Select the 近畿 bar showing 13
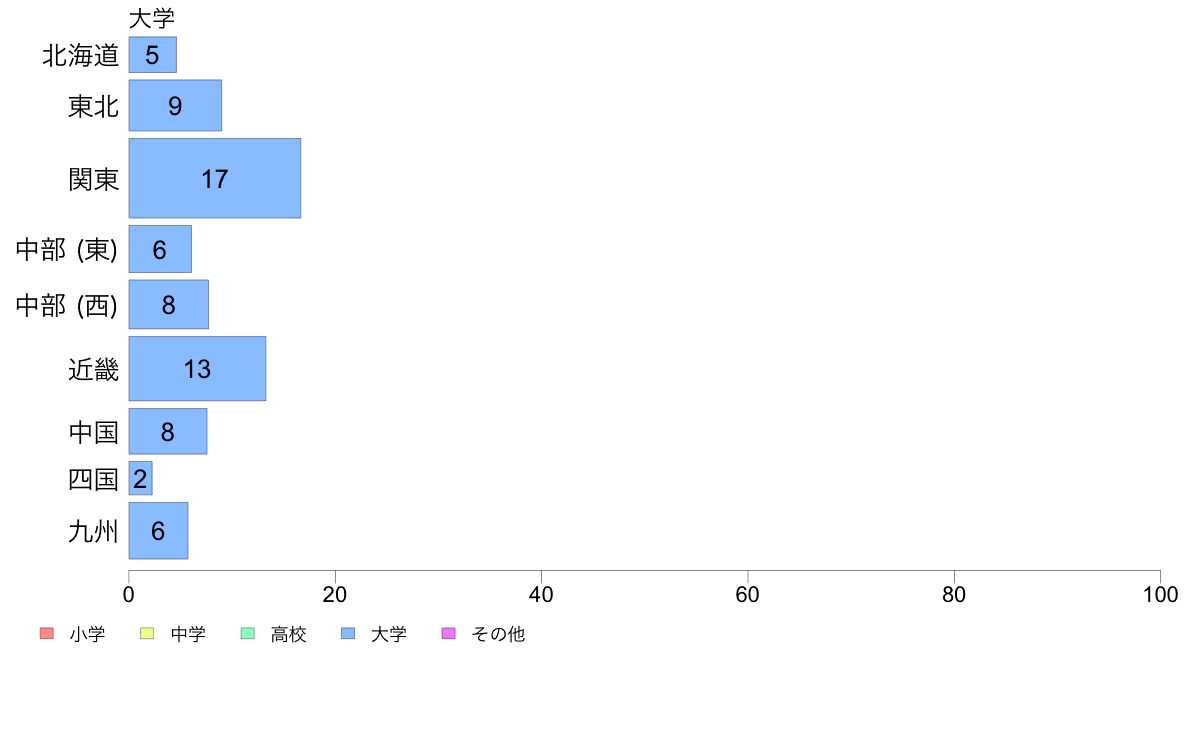Image resolution: width=1188 pixels, height=736 pixels. pyautogui.click(x=197, y=368)
